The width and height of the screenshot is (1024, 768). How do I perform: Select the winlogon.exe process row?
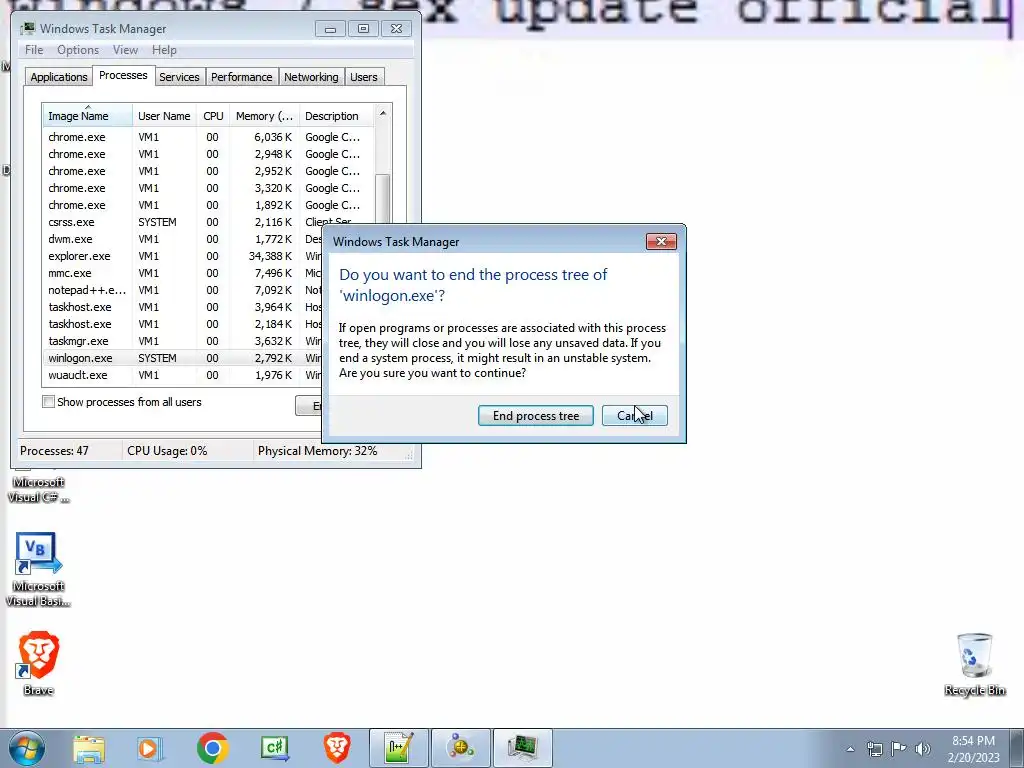pos(183,358)
